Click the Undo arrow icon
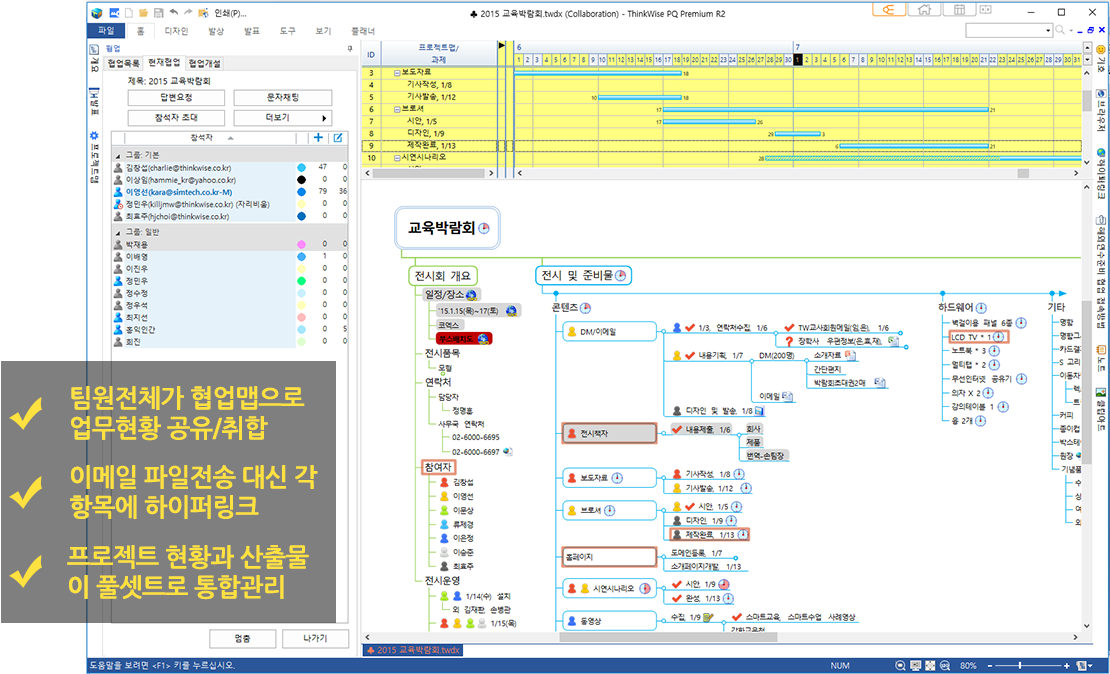The image size is (1110, 674). (x=174, y=13)
